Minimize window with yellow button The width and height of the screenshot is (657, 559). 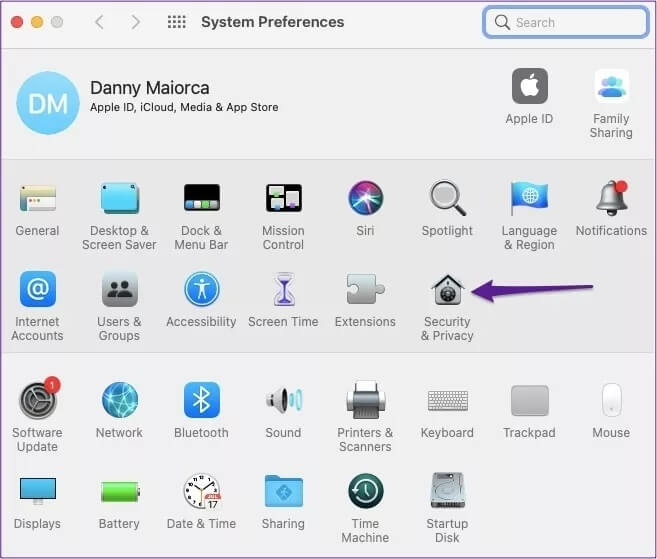(x=37, y=22)
